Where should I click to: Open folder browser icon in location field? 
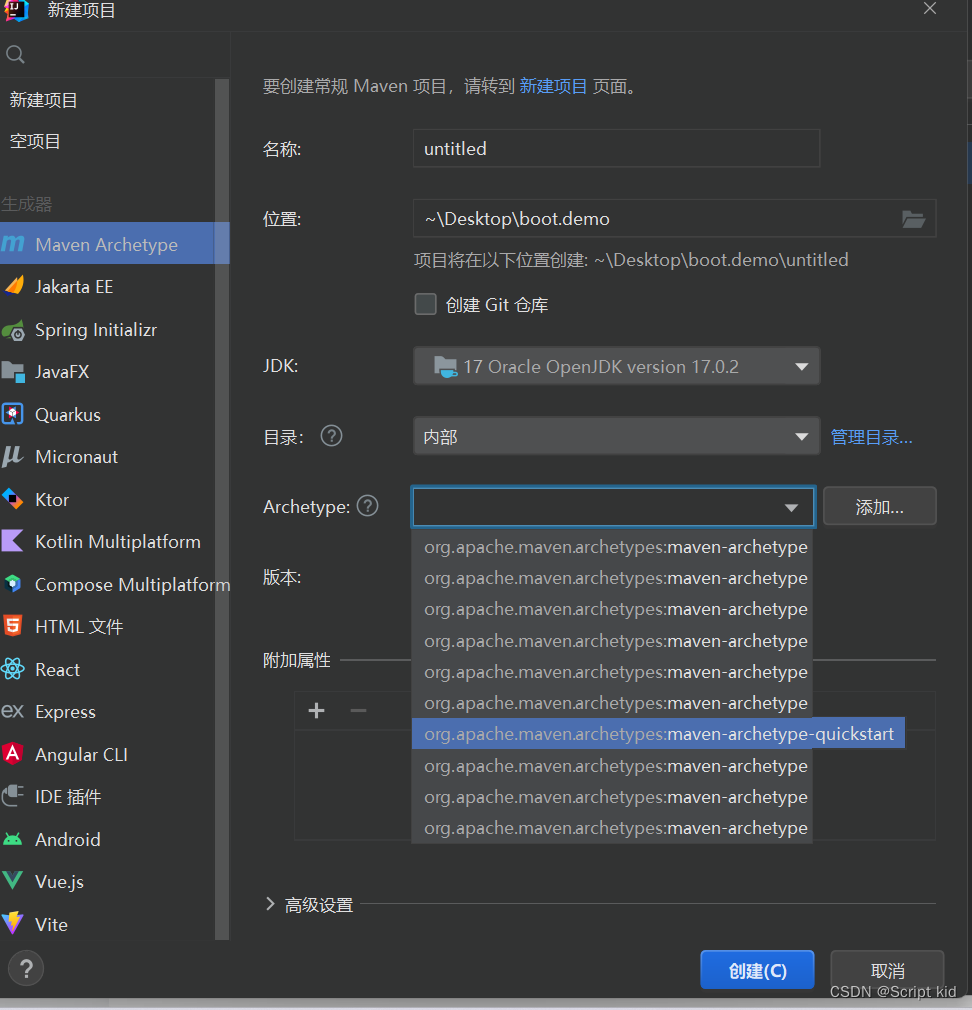click(x=913, y=219)
